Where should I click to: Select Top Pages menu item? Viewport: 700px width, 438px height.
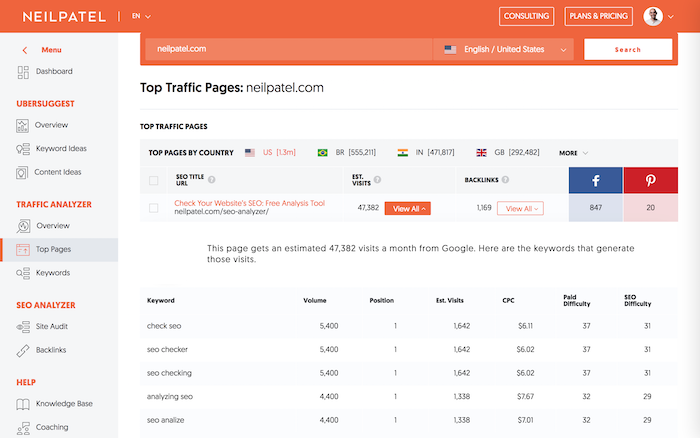pos(53,250)
